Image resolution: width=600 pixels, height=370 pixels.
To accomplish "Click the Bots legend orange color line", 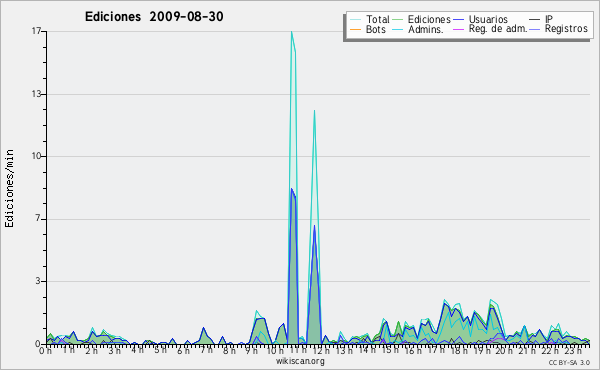I will pyautogui.click(x=355, y=29).
